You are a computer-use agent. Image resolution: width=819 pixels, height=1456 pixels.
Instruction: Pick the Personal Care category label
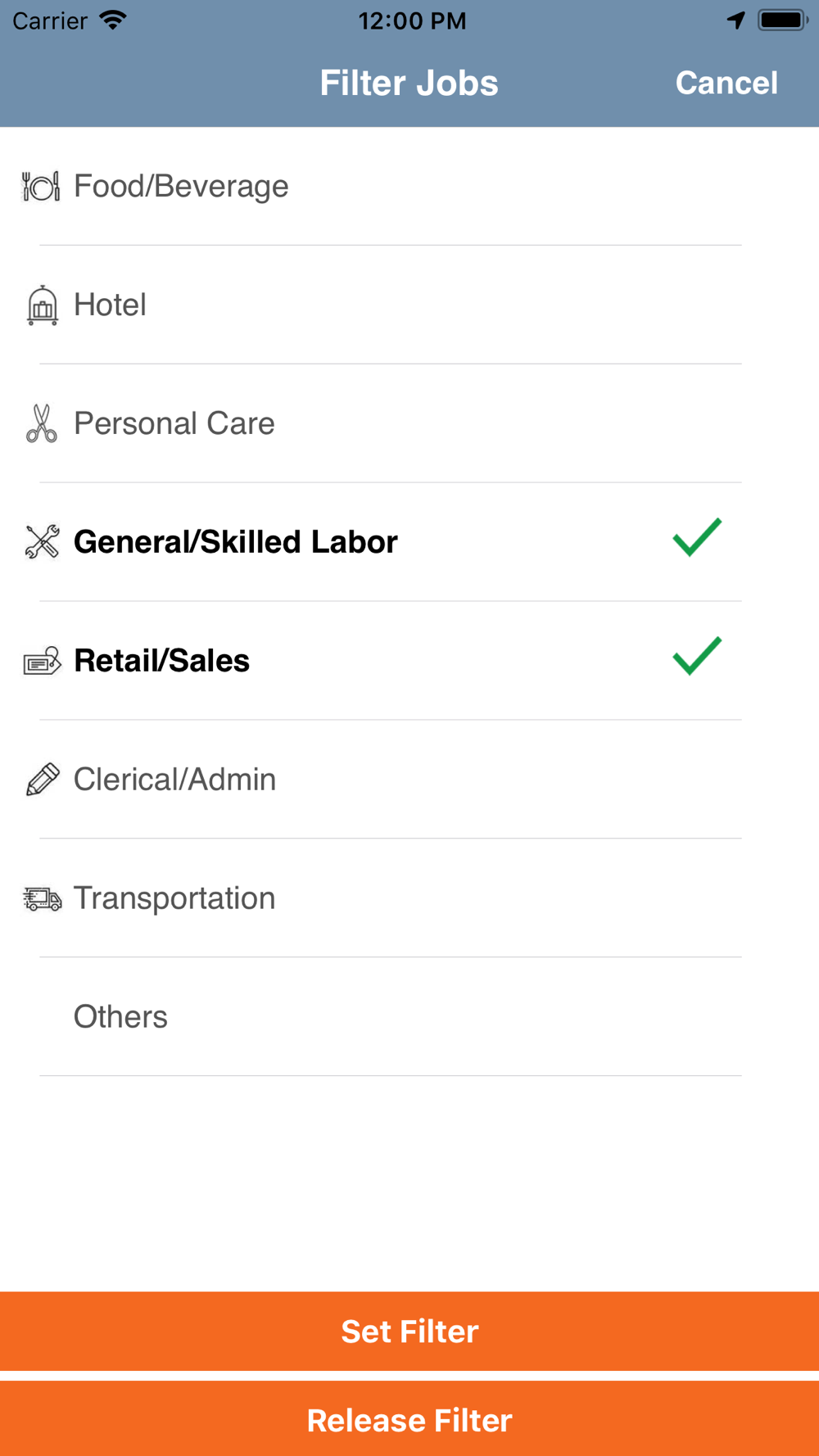[x=174, y=423]
